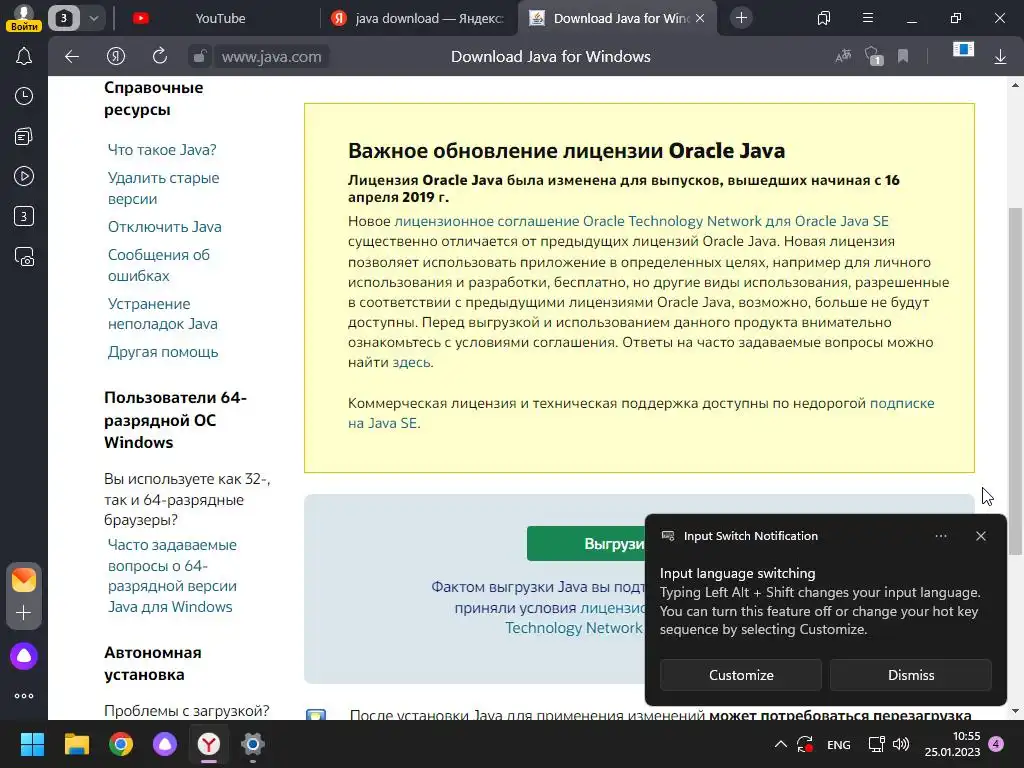
Task: Click the green Выгрузить Java button
Action: (586, 543)
